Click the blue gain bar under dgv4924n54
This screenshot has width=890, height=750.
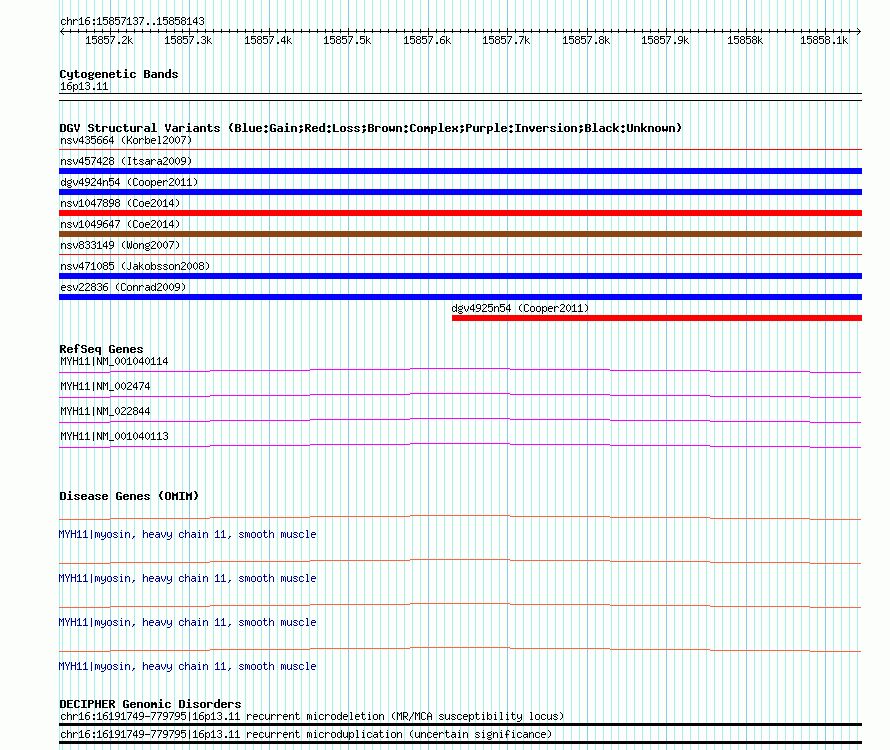[x=460, y=192]
